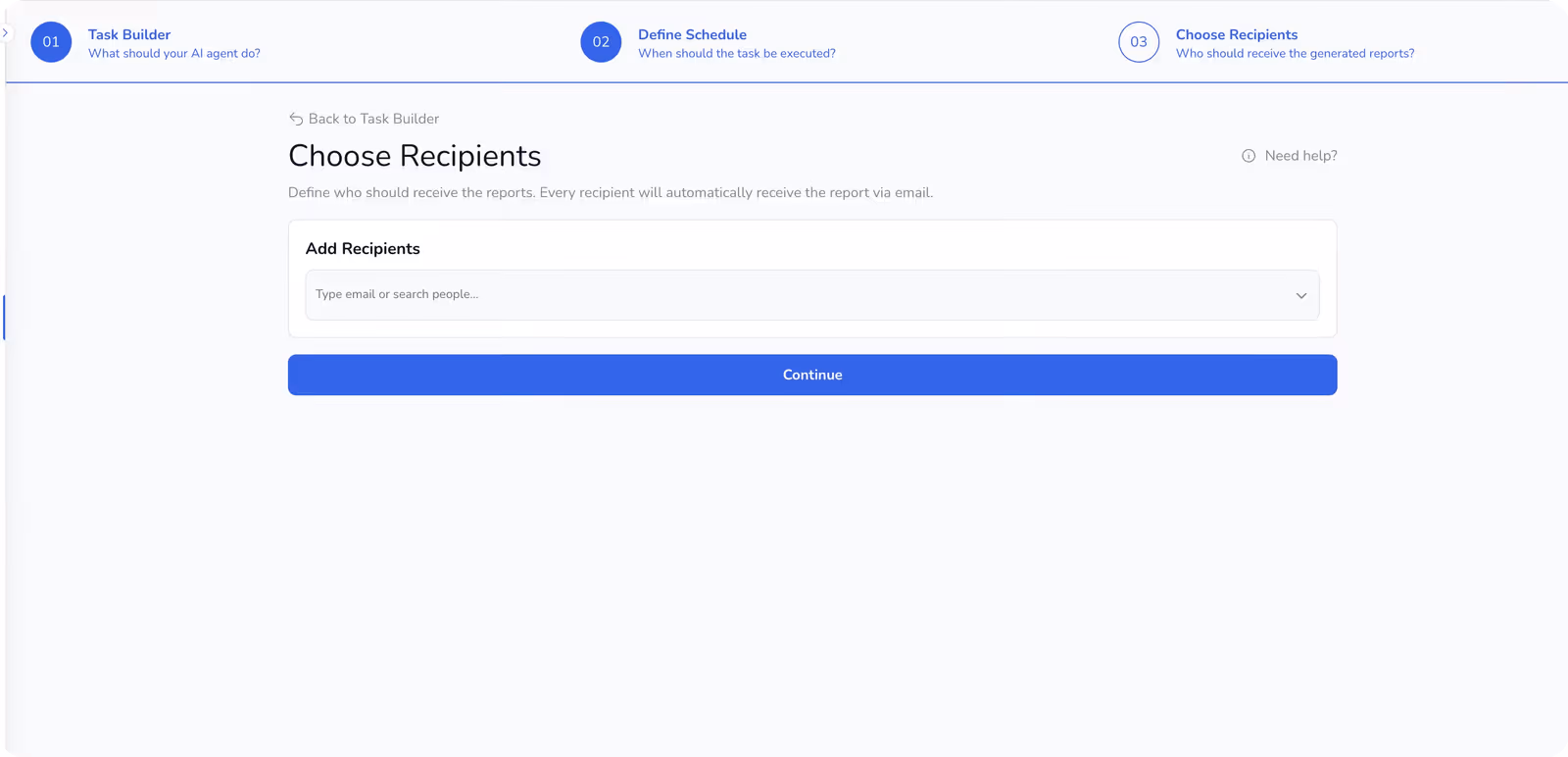
Task: Click the blue sidebar handle on left edge
Action: click(x=4, y=318)
